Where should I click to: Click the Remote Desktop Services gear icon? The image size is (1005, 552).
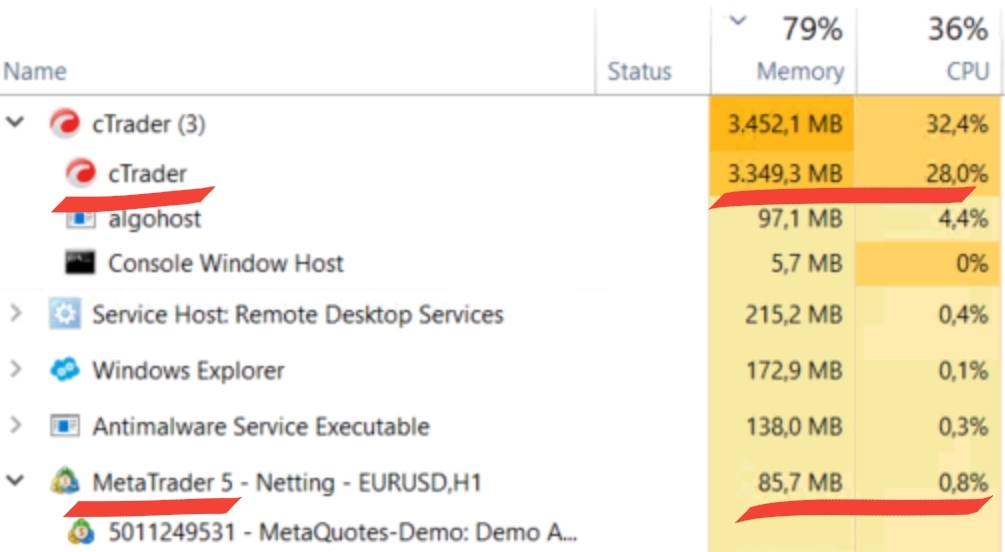[x=65, y=314]
